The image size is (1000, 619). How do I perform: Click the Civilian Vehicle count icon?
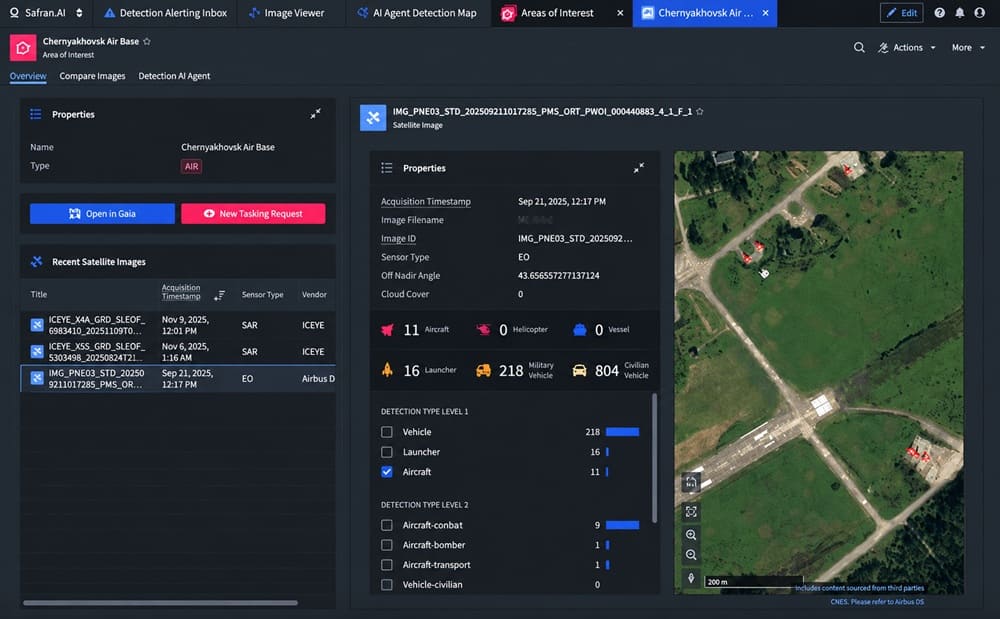579,370
